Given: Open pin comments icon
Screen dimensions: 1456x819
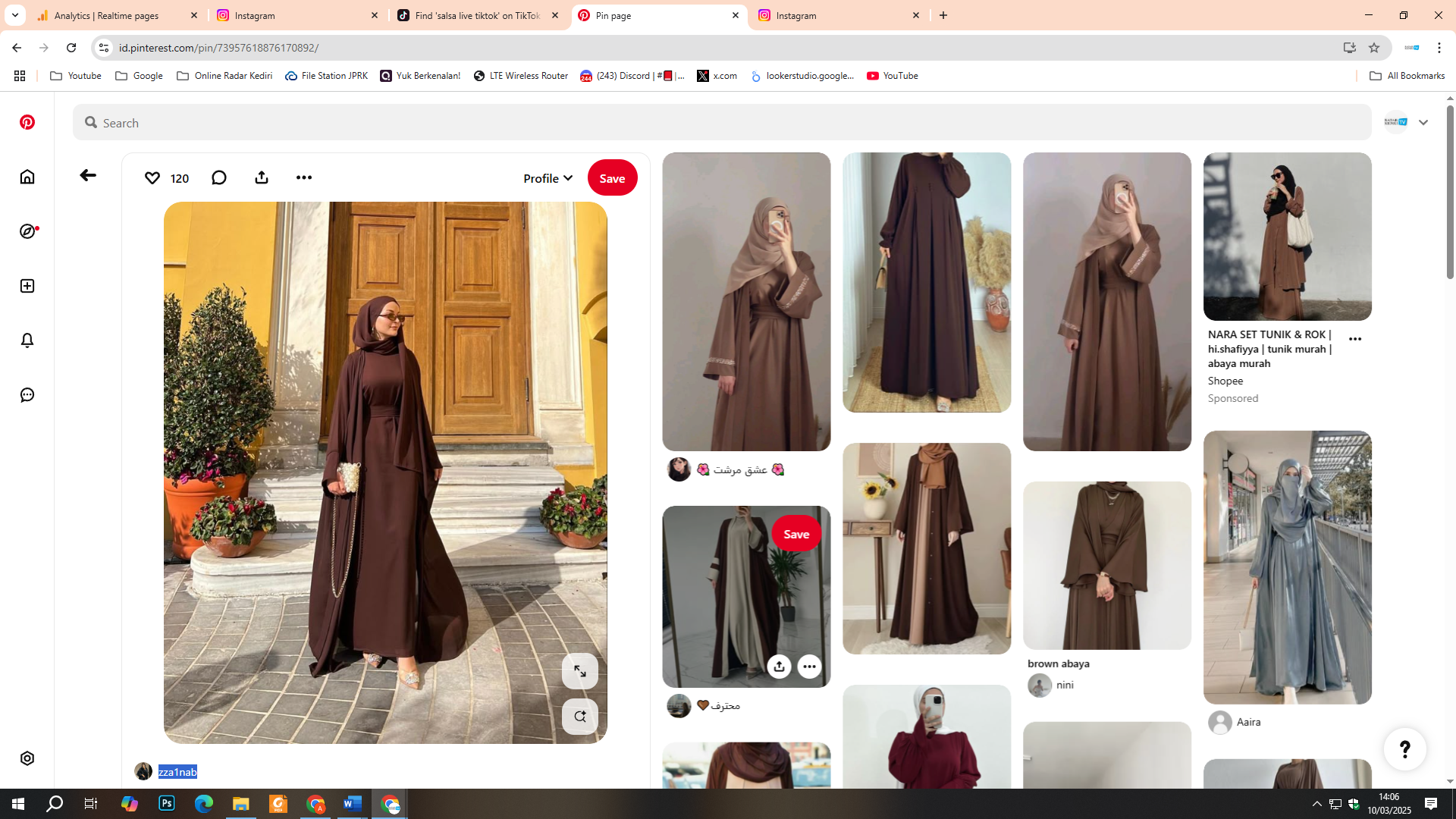Looking at the screenshot, I should point(219,177).
